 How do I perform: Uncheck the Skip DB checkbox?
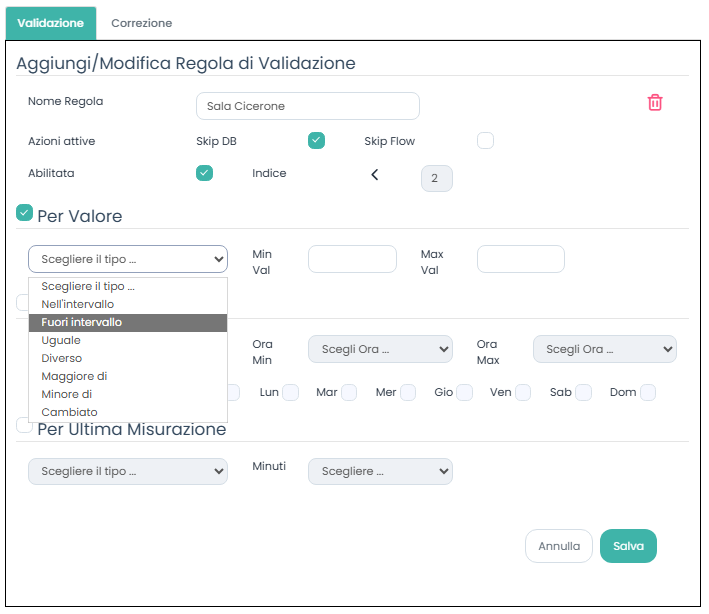point(316,141)
